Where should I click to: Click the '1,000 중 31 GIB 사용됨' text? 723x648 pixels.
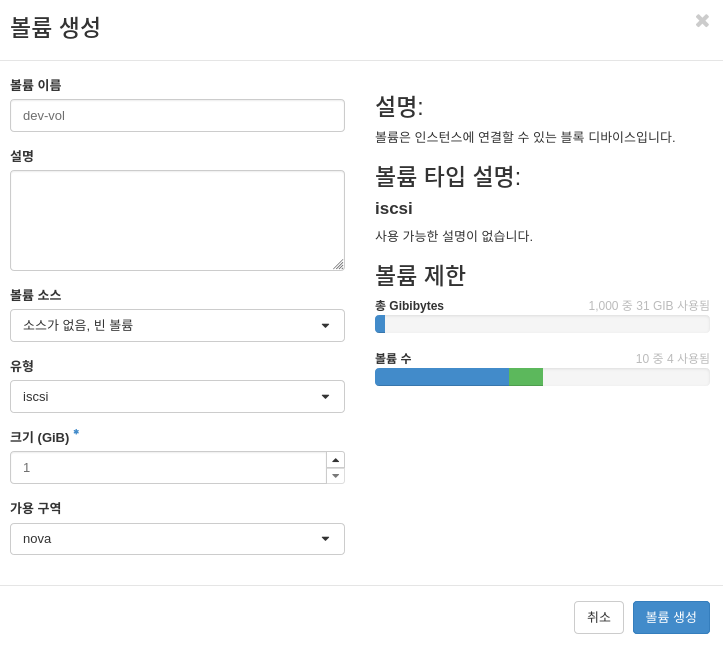[x=649, y=306]
